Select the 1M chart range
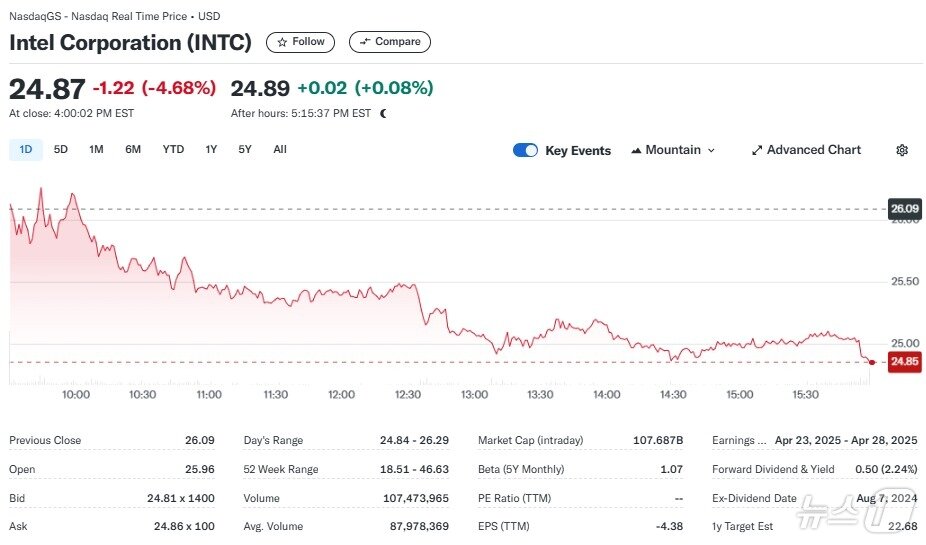926x545 pixels. pyautogui.click(x=96, y=149)
